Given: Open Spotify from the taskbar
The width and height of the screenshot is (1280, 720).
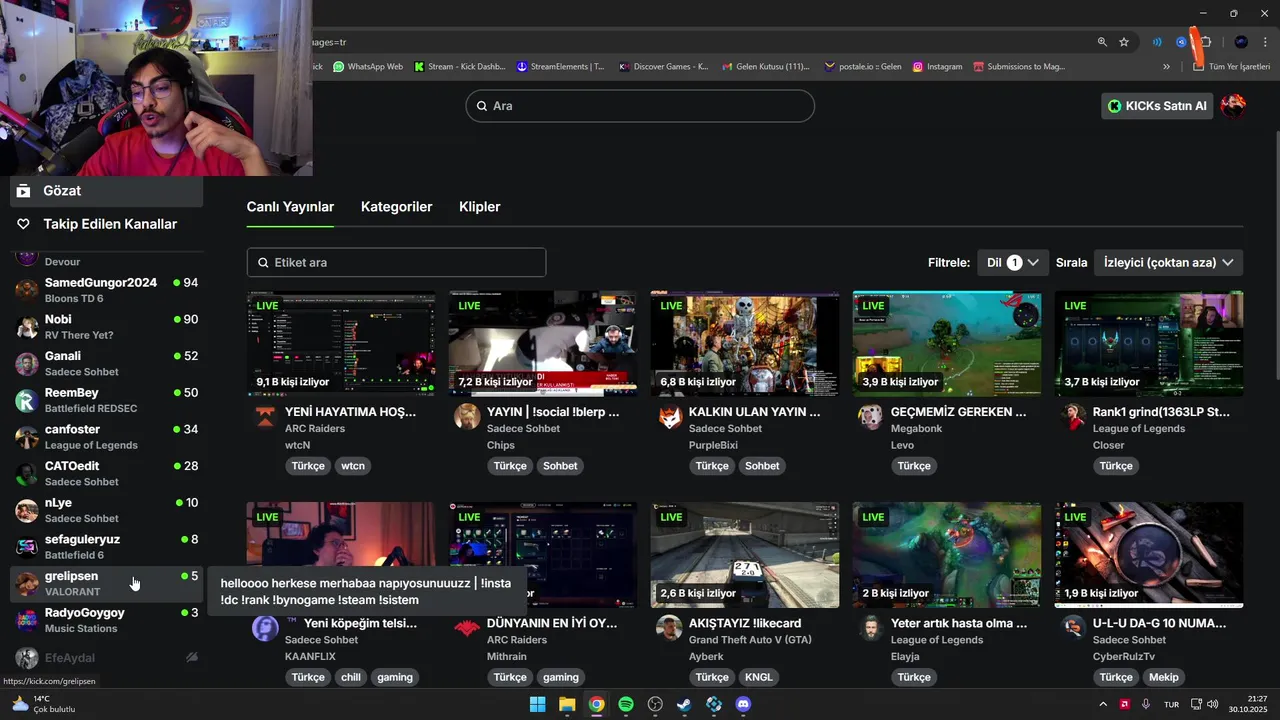Looking at the screenshot, I should pyautogui.click(x=626, y=704).
